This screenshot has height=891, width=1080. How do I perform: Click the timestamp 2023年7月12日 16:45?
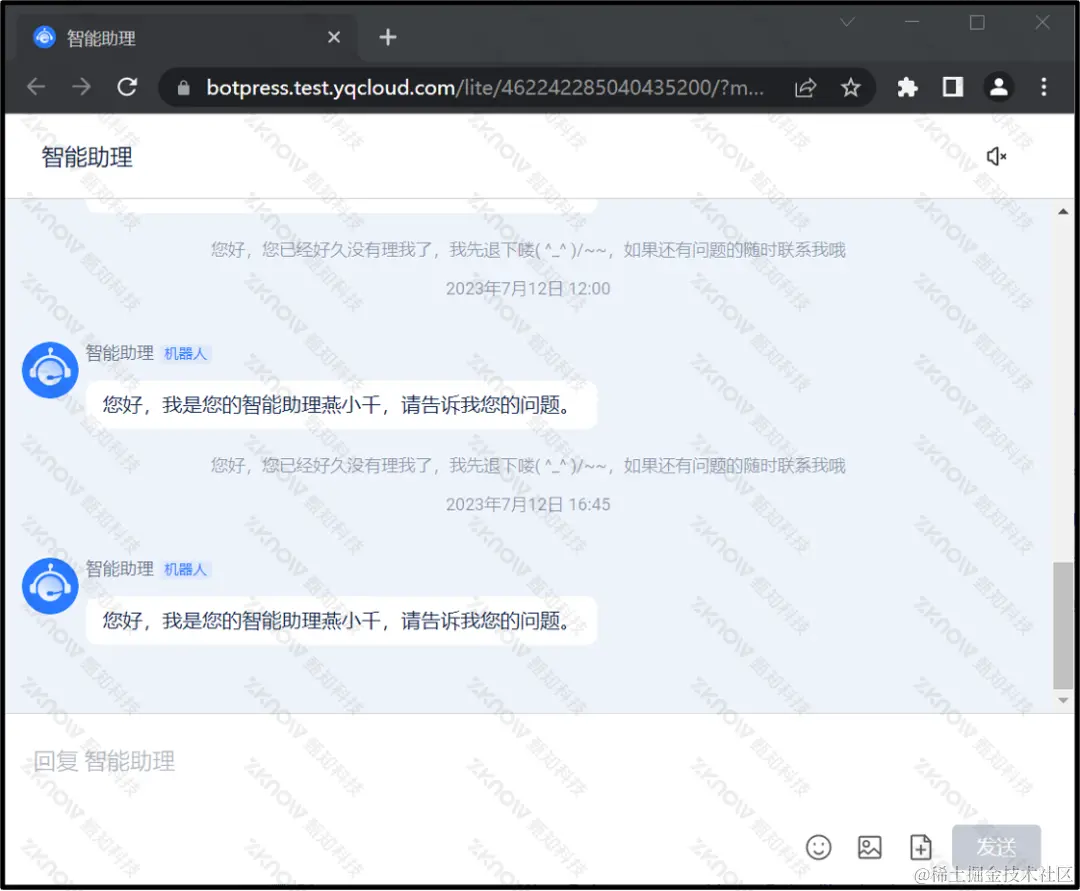coord(528,505)
